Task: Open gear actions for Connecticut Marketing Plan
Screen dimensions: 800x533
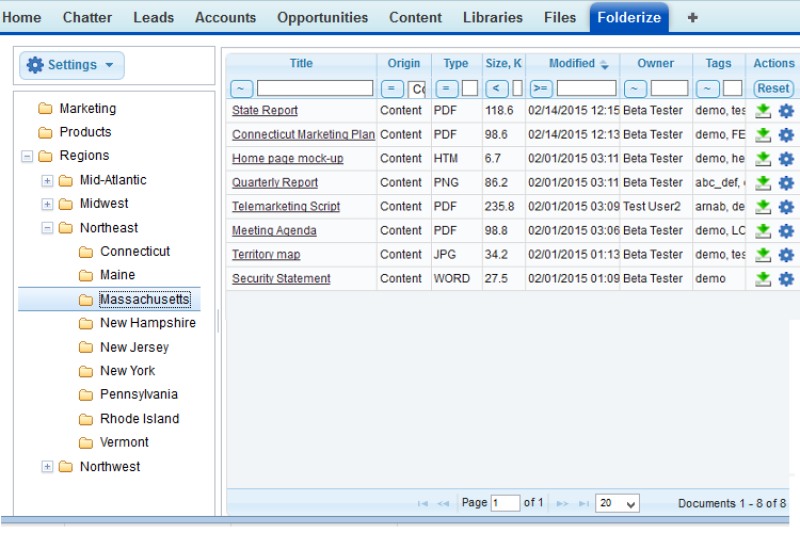Action: coord(786,135)
